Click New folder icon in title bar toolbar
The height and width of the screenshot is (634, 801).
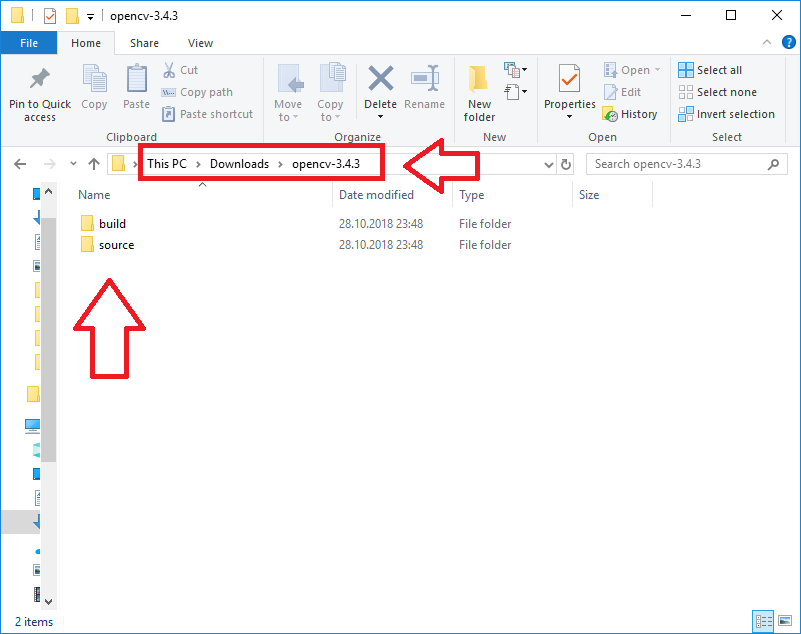pyautogui.click(x=72, y=16)
